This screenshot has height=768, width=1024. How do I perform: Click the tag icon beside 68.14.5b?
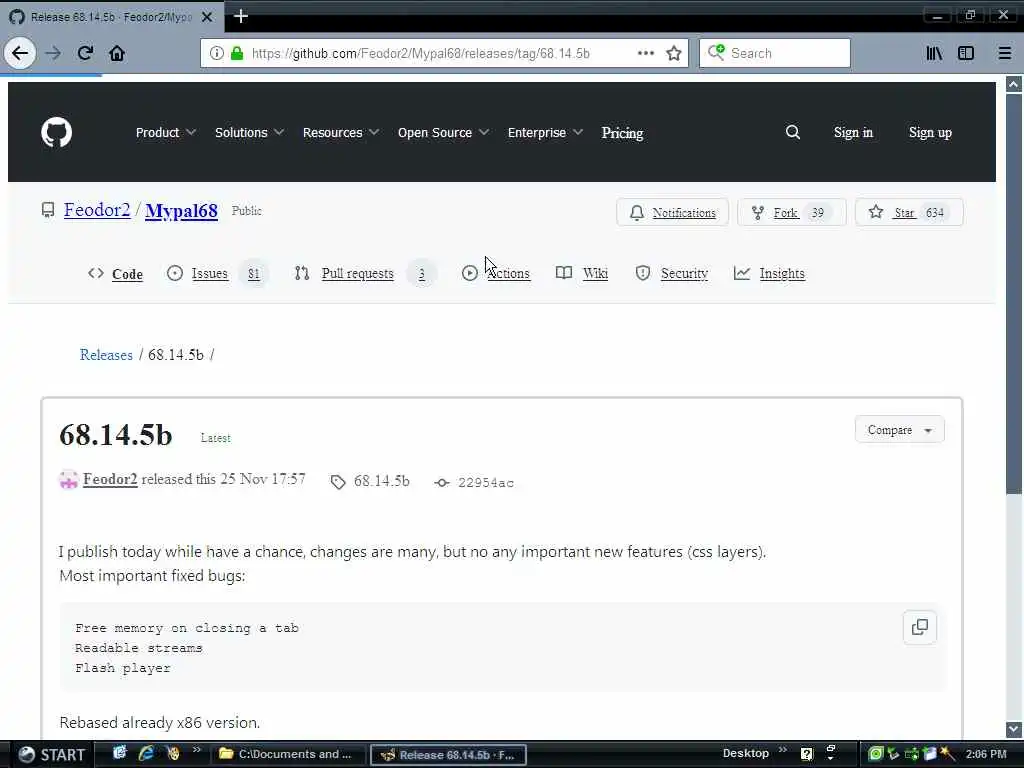click(338, 482)
